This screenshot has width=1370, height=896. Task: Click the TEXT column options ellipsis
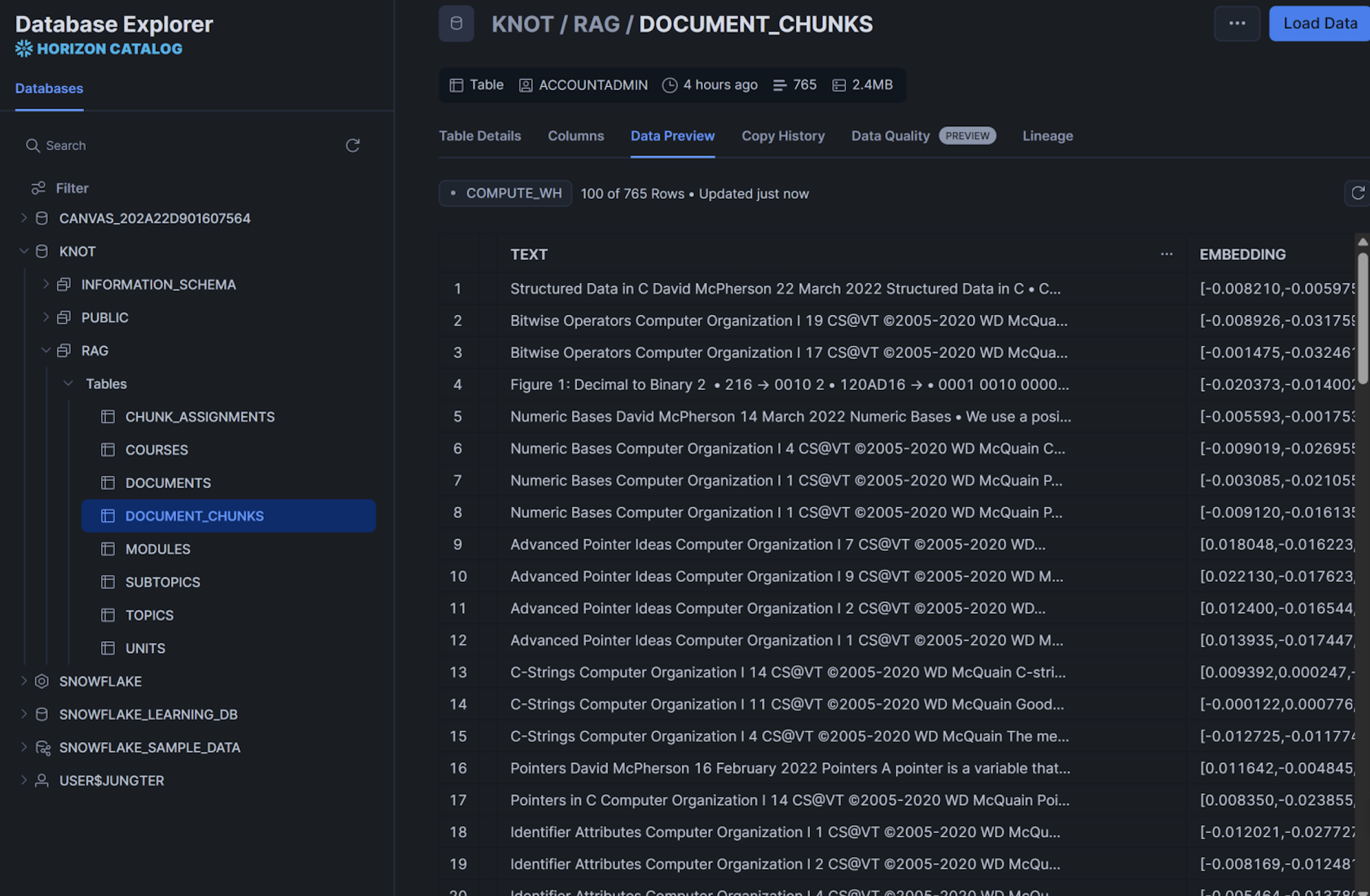(x=1166, y=254)
